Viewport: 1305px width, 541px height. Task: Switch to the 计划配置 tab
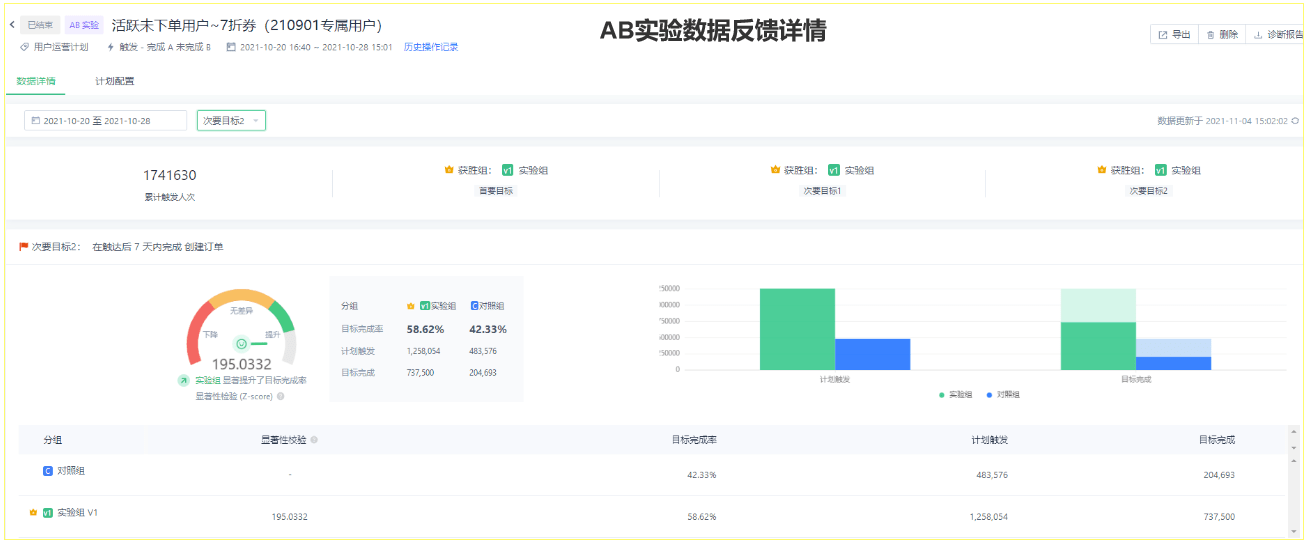(114, 81)
